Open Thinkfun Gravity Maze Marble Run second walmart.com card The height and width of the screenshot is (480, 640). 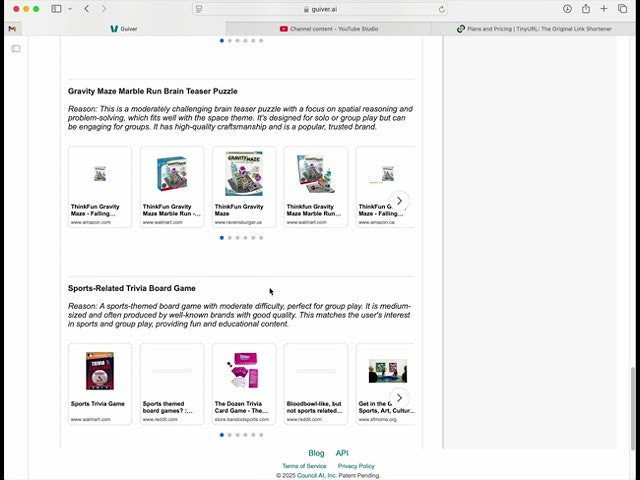pos(316,187)
